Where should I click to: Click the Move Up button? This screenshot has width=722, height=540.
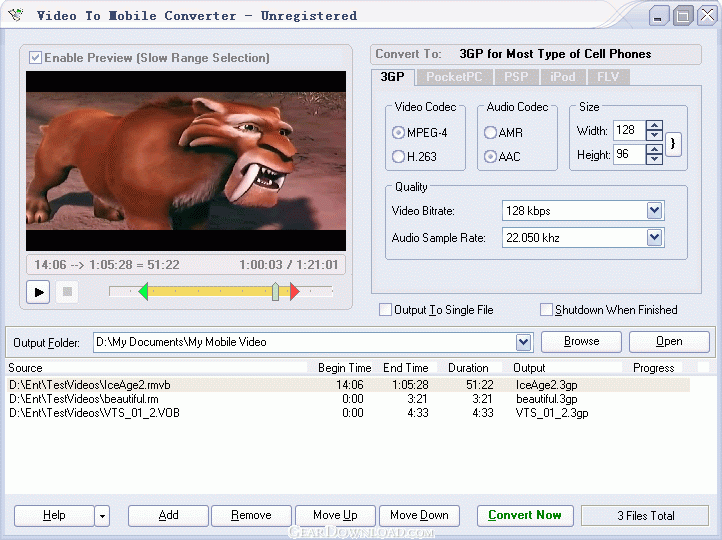(x=335, y=516)
